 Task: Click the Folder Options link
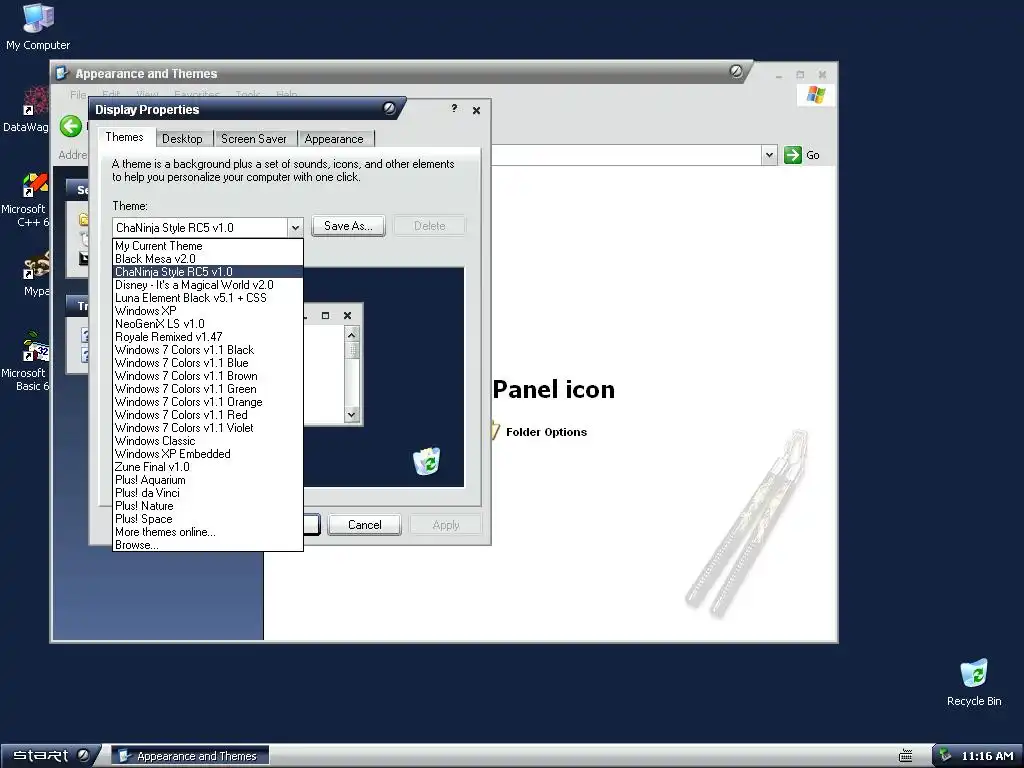546,432
